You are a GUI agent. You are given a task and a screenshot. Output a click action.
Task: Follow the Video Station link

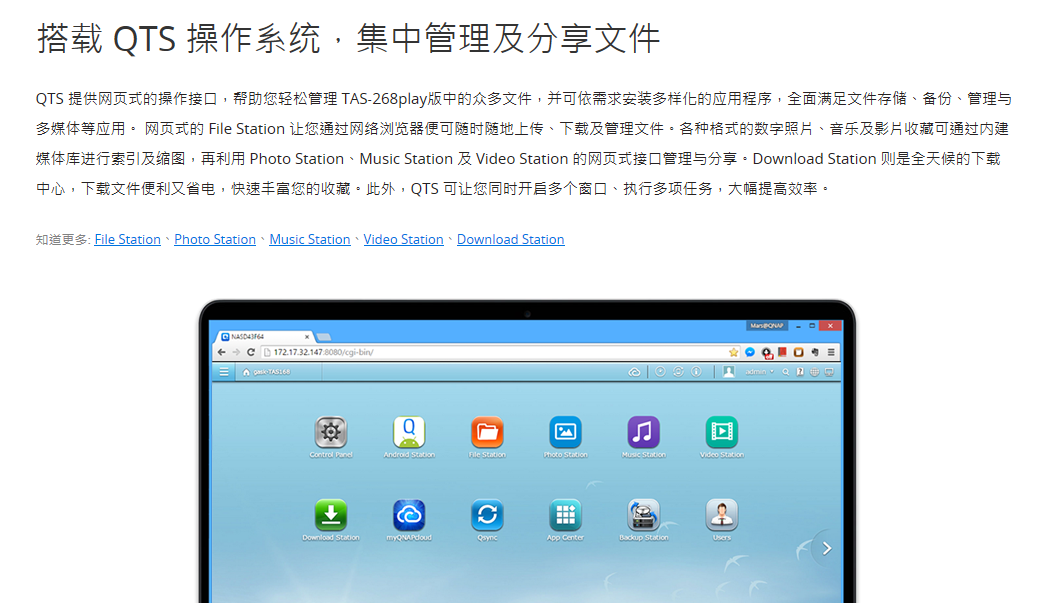tap(403, 239)
